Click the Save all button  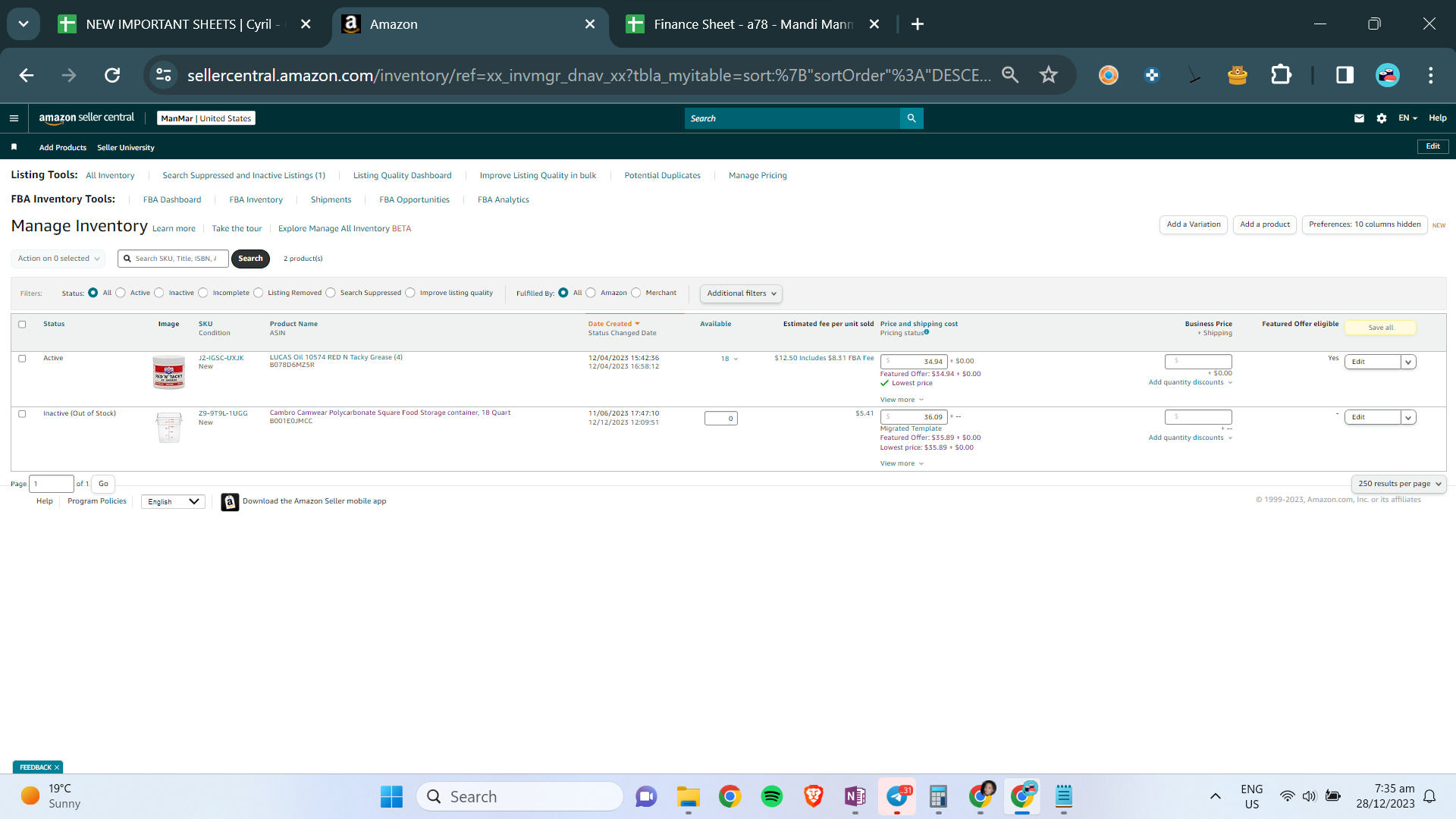pyautogui.click(x=1380, y=328)
